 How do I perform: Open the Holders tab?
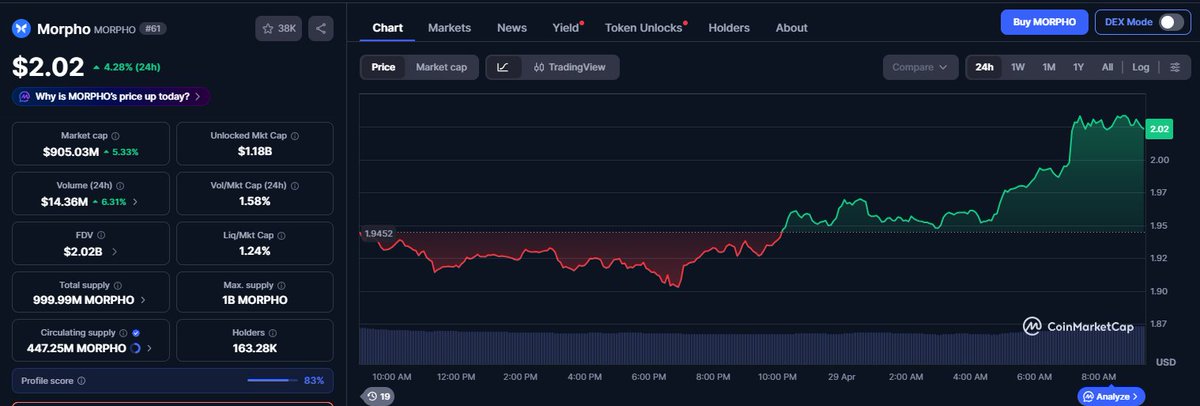pos(729,27)
